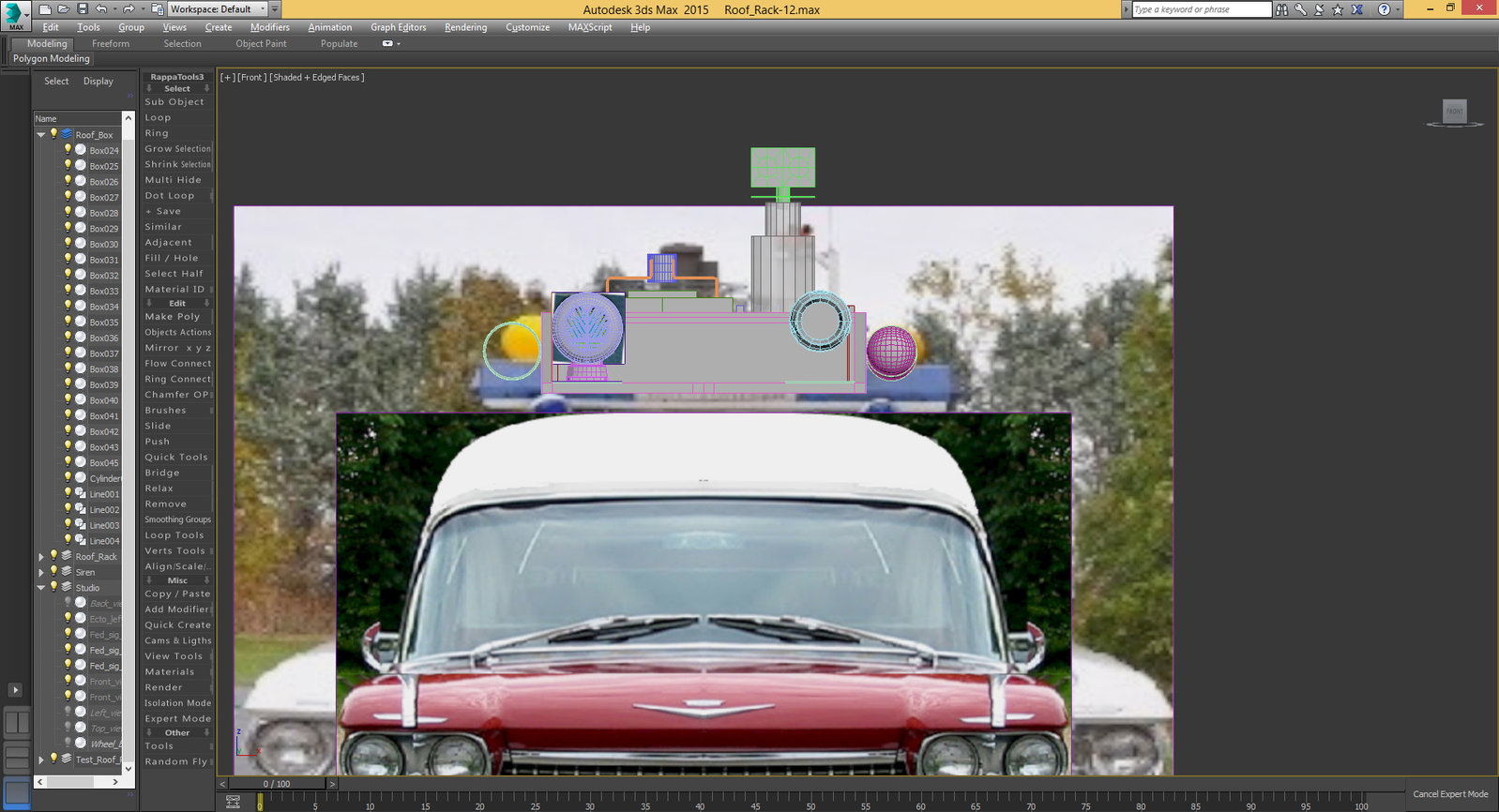The image size is (1499, 812).
Task: Switch to the Freeform ribbon tab
Action: coord(111,43)
